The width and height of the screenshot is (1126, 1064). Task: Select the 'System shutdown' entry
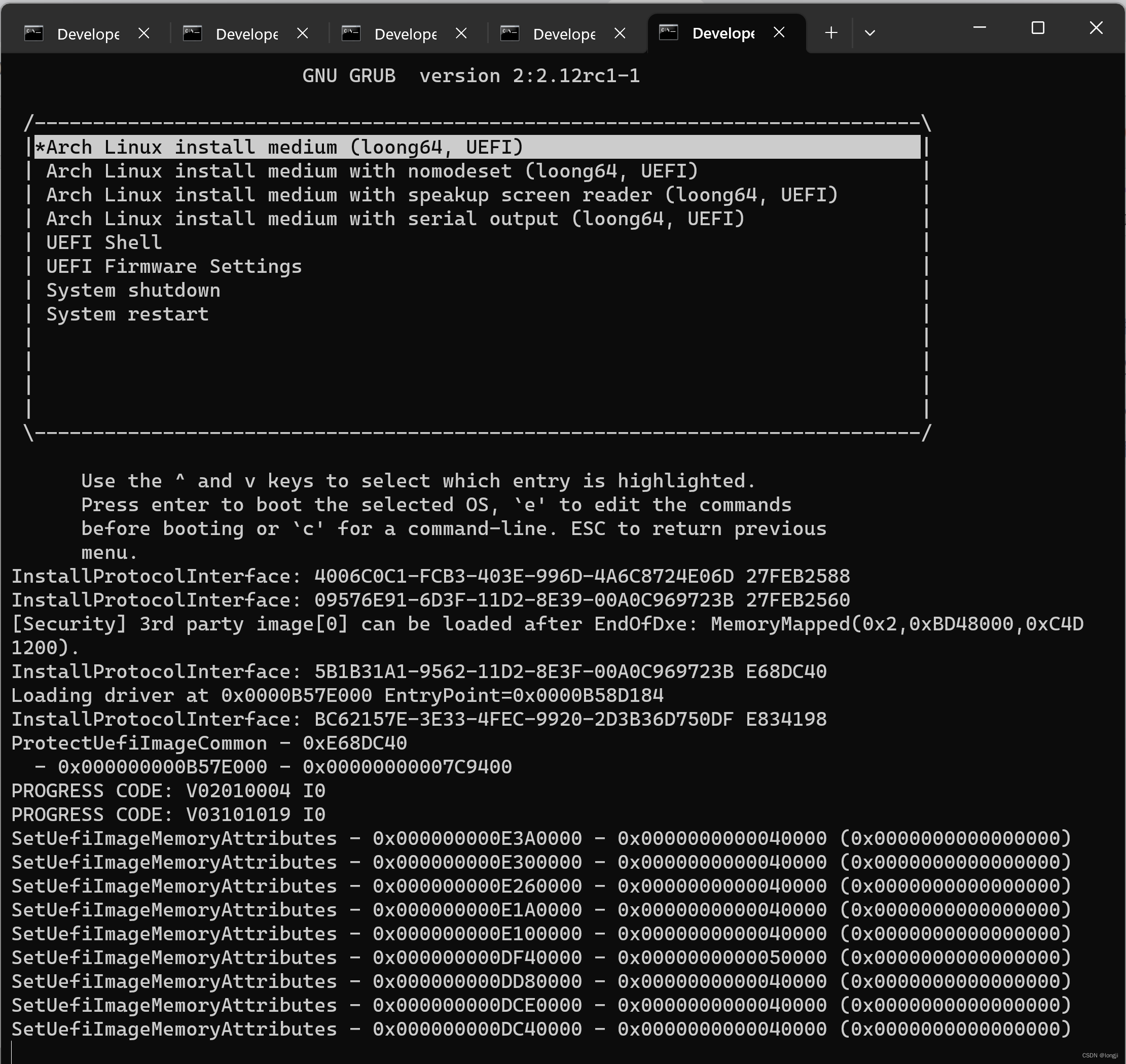133,291
